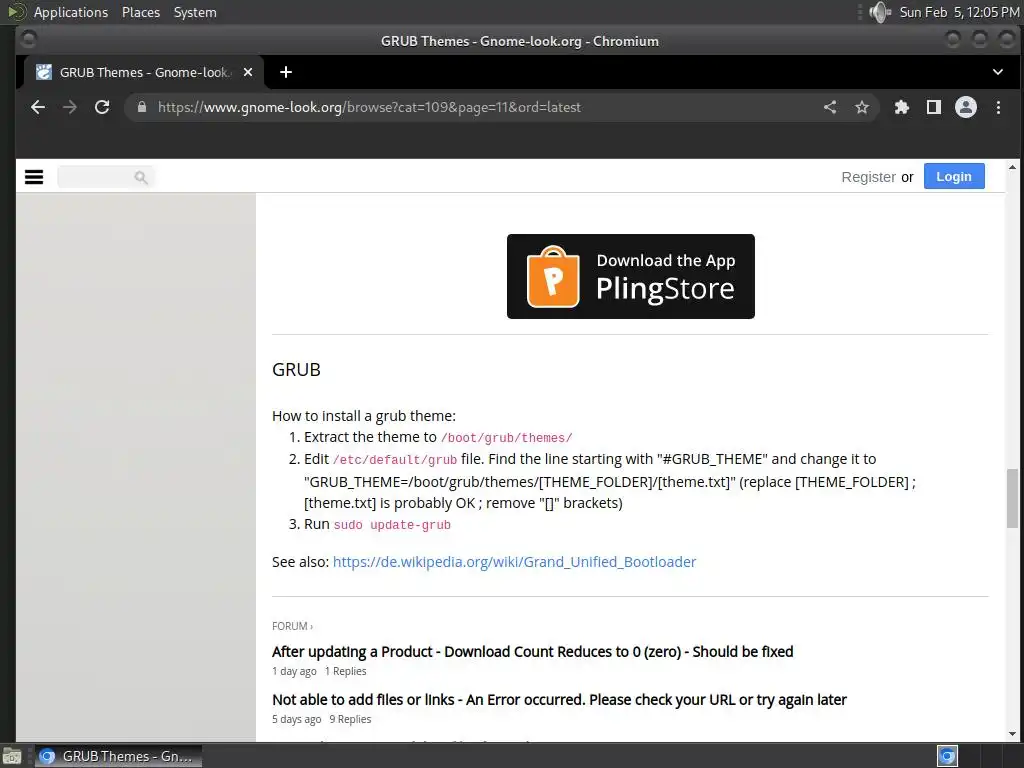The image size is (1024, 768).
Task: Click the '1 Replies' text
Action: (x=345, y=671)
